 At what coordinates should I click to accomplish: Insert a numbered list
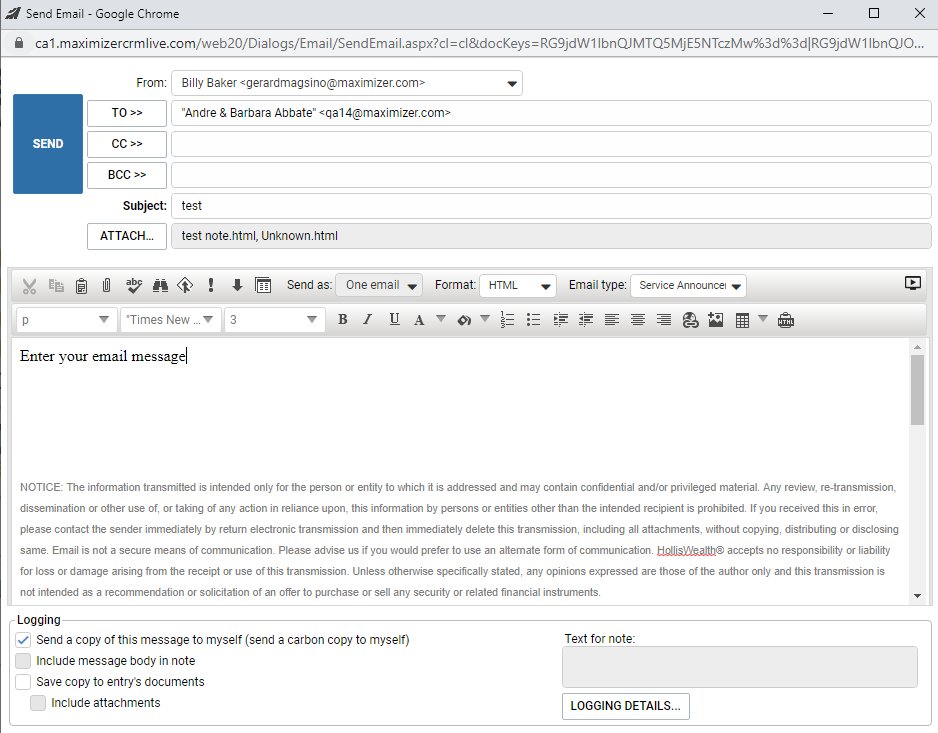point(507,320)
